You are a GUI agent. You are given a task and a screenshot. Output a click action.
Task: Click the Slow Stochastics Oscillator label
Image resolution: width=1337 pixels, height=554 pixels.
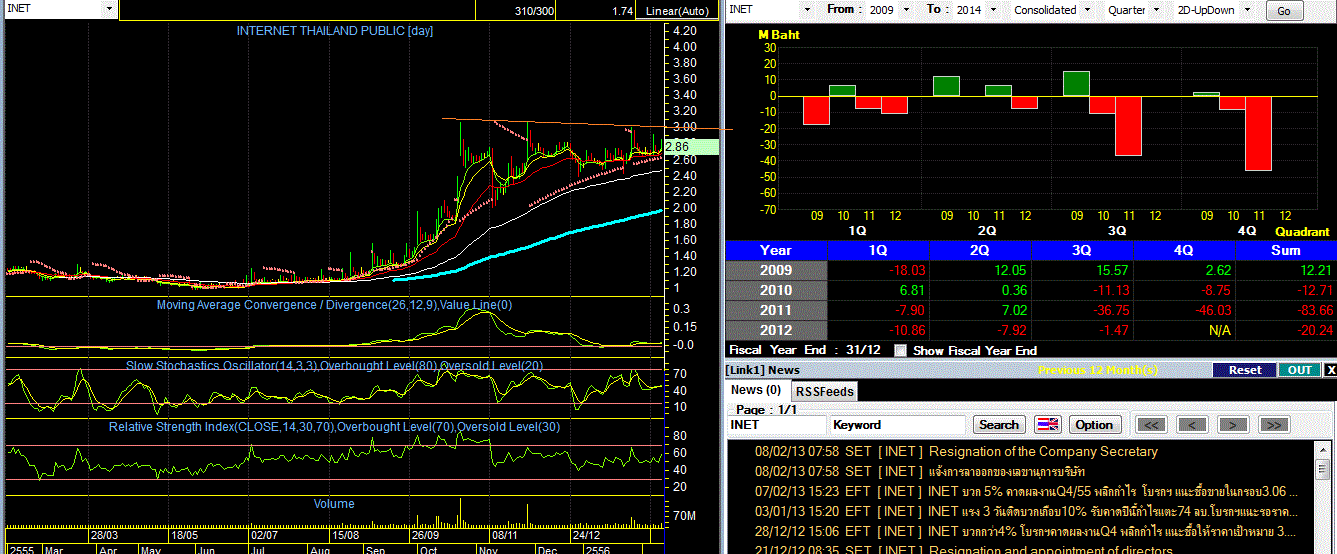[335, 365]
